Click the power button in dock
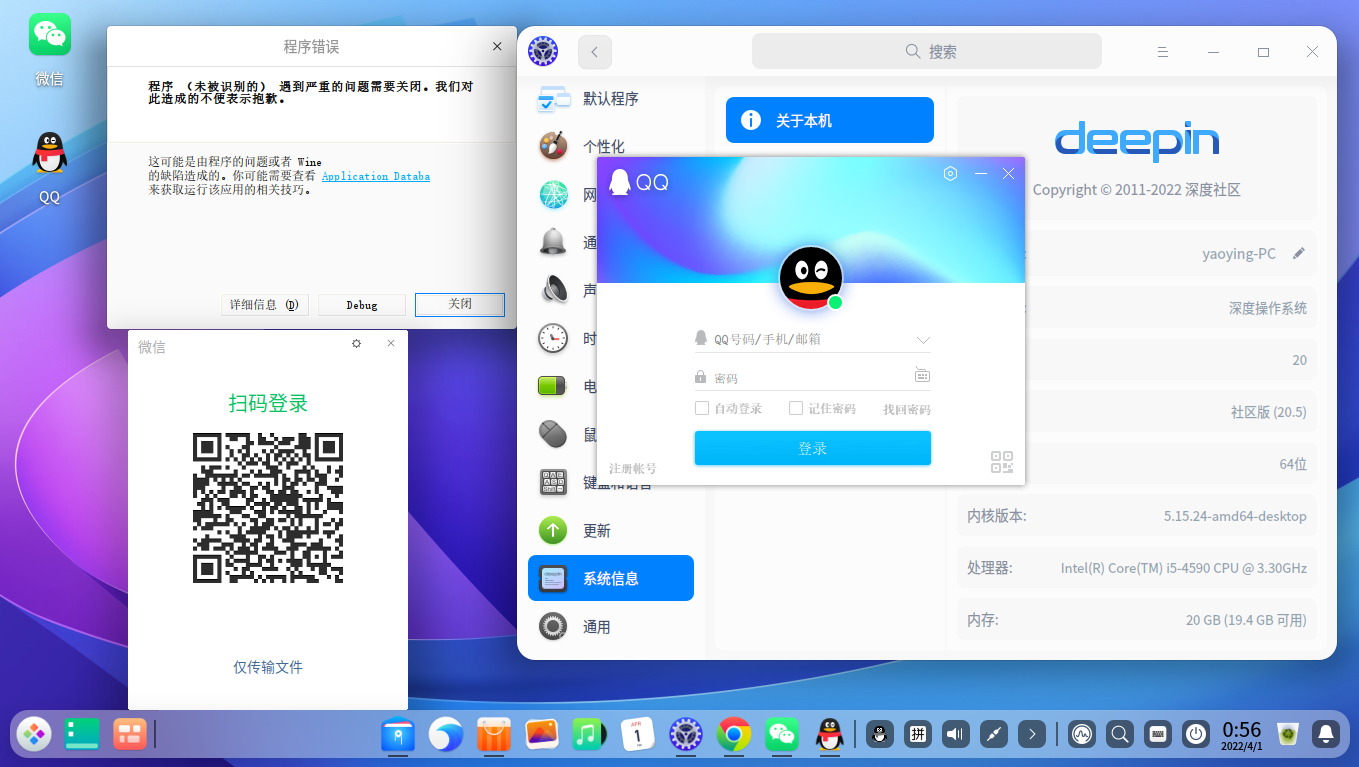The height and width of the screenshot is (767, 1359). [x=1196, y=735]
